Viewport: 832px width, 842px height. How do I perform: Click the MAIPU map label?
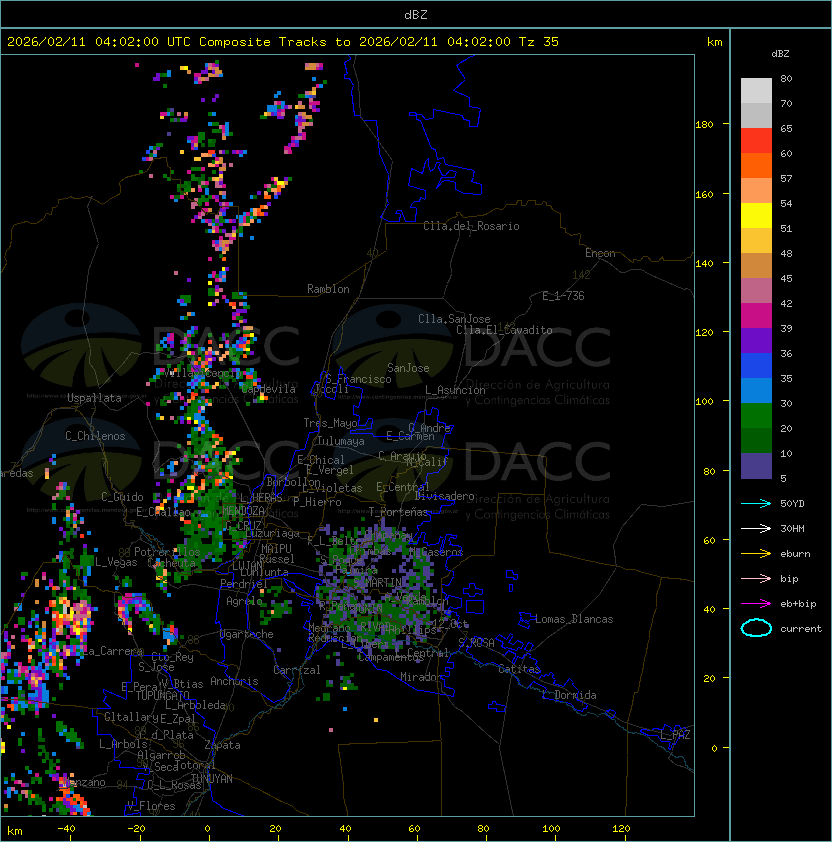point(276,549)
